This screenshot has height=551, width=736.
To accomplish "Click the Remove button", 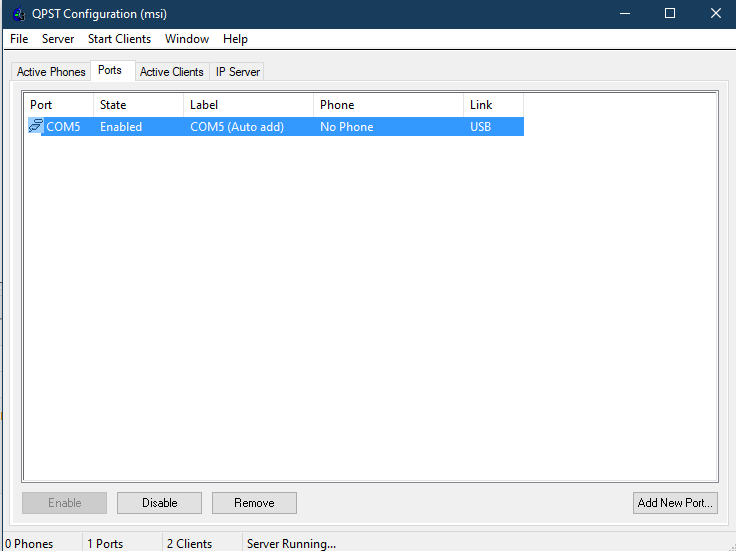I will click(254, 503).
